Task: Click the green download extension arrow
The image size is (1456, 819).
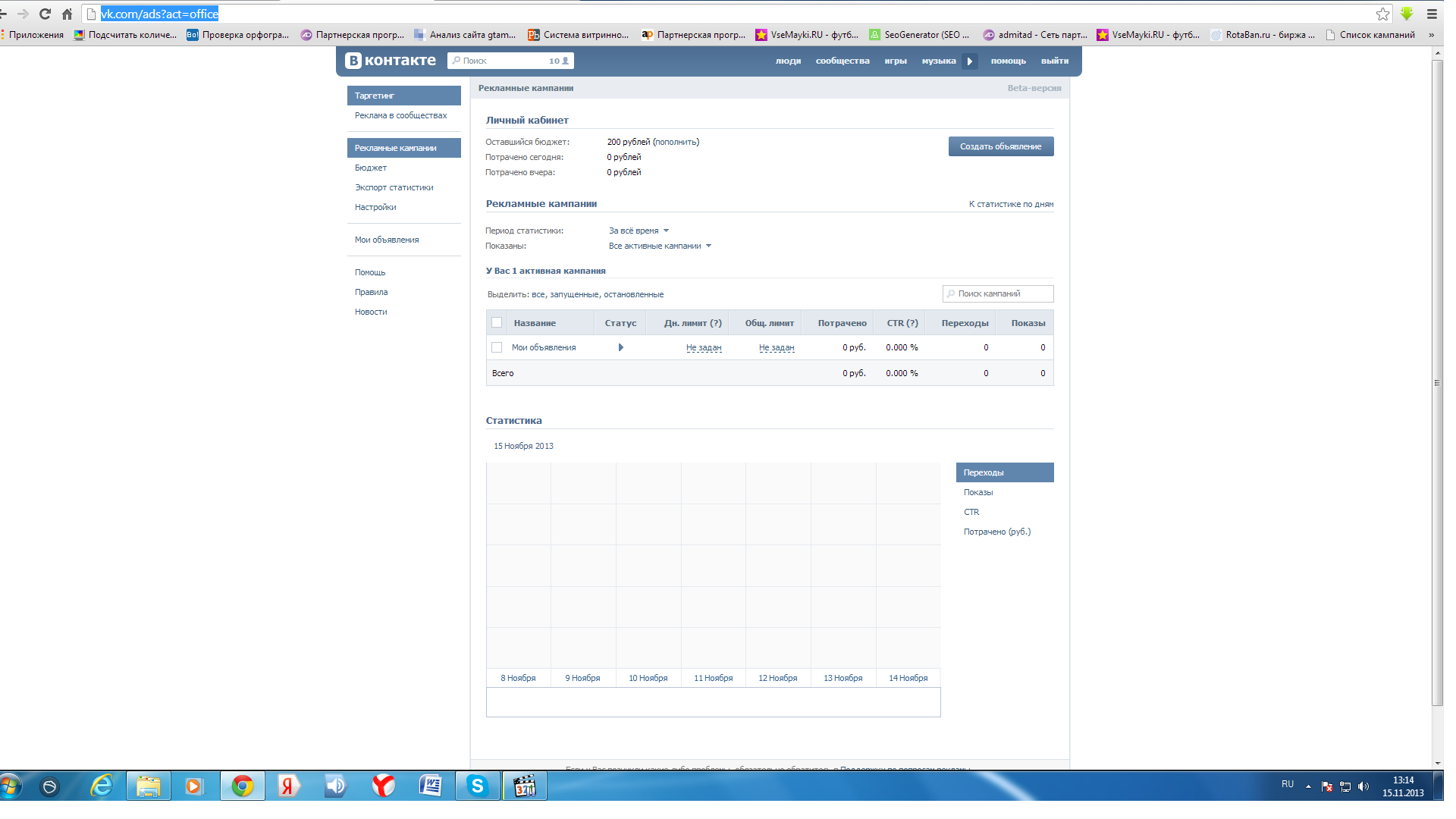Action: click(x=1407, y=14)
